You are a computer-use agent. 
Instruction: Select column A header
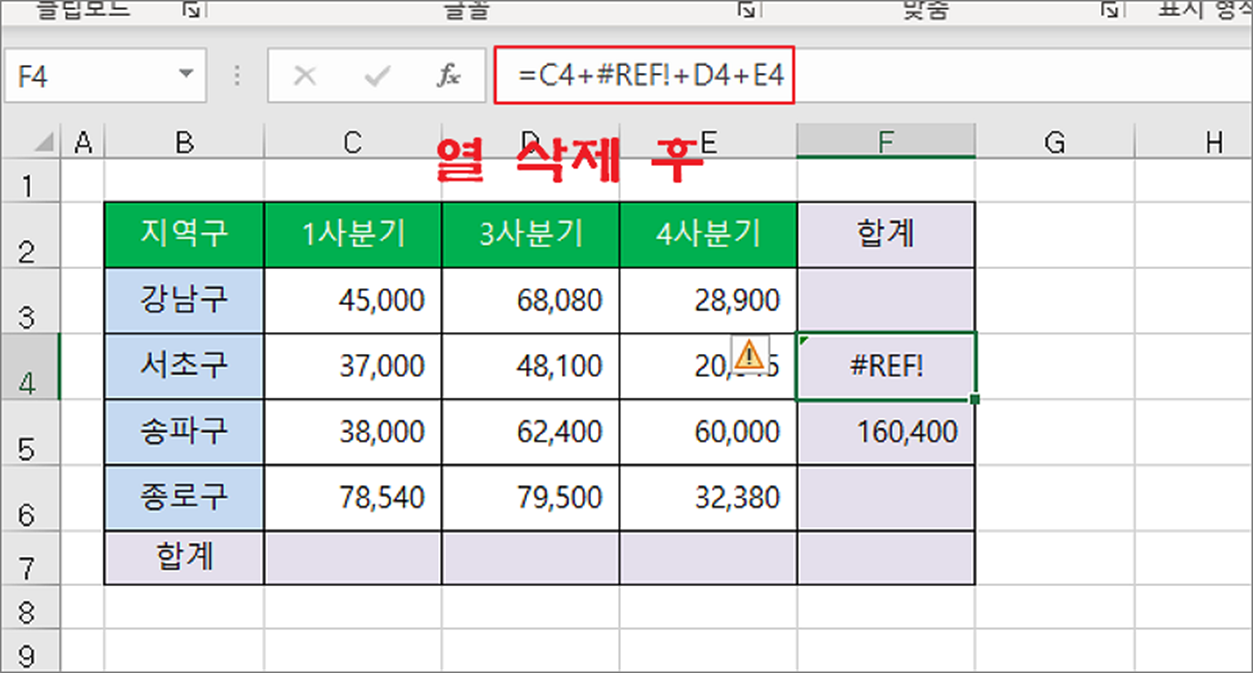pyautogui.click(x=83, y=144)
